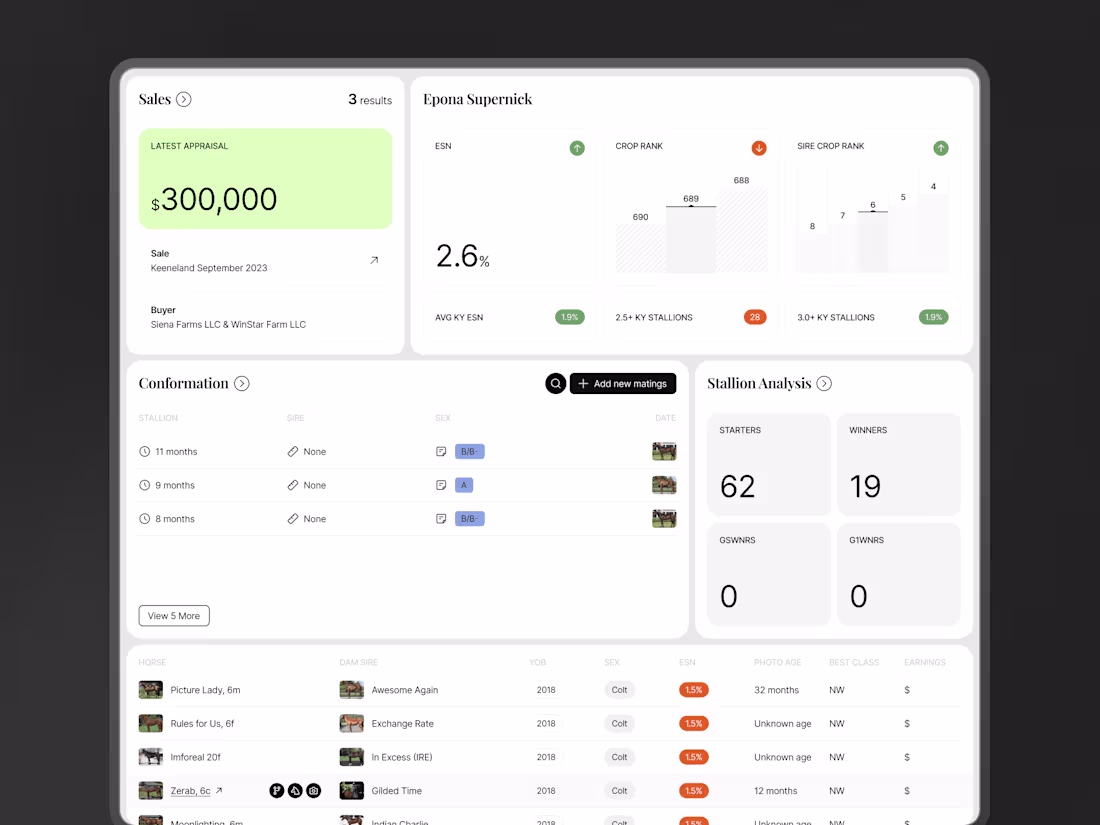
Task: Open Stallion Analysis via its chevron arrow
Action: tap(823, 383)
